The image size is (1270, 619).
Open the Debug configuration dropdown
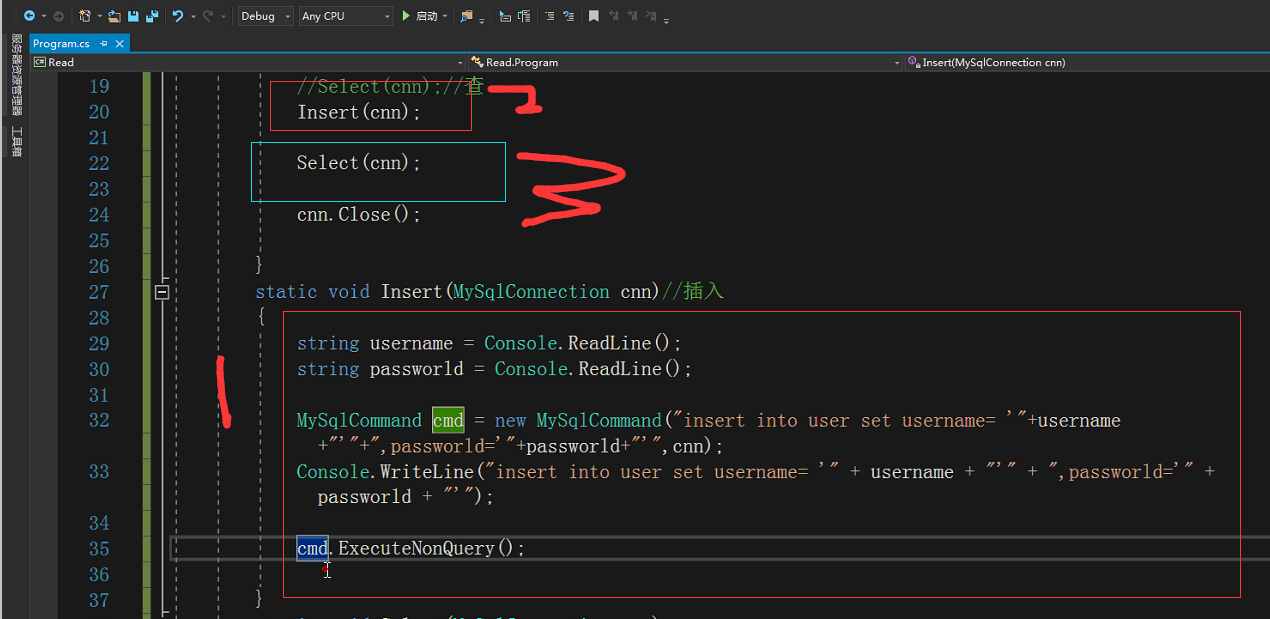[266, 16]
